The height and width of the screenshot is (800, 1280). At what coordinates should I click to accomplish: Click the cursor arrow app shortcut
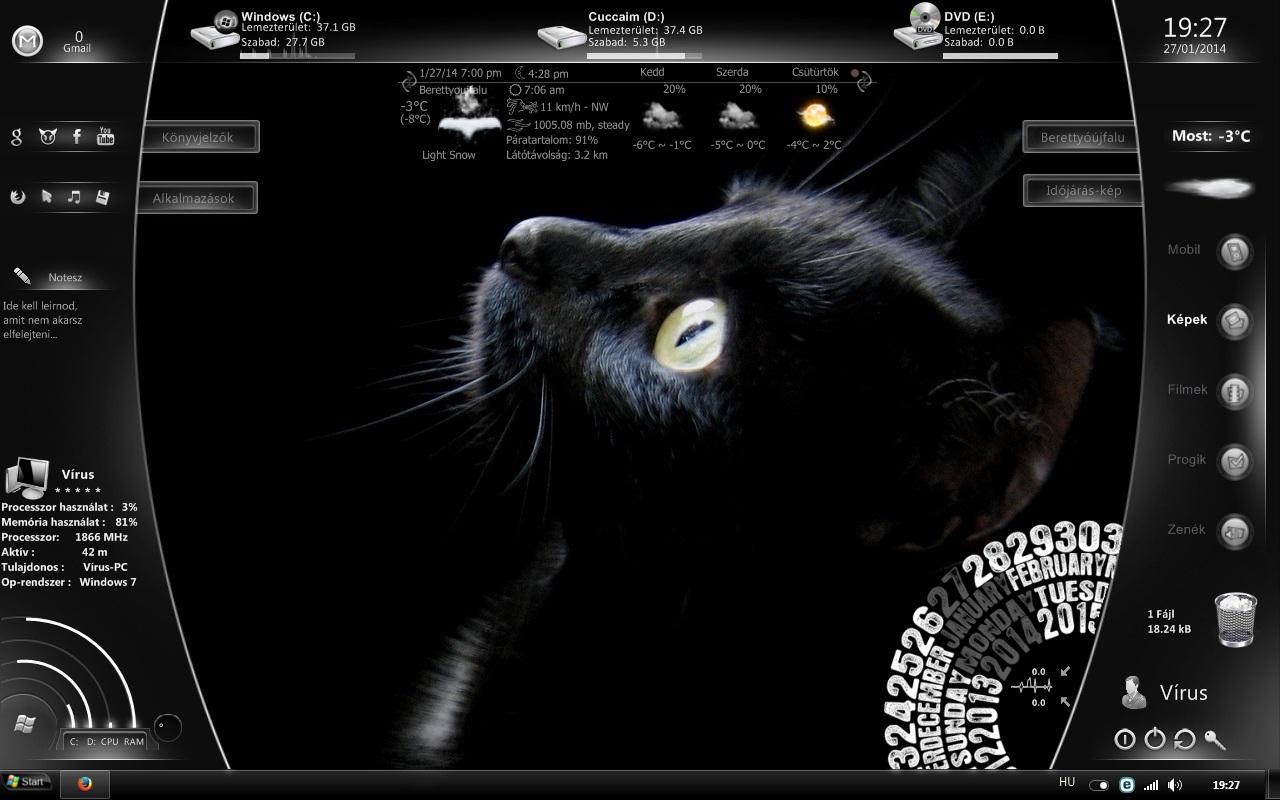coord(46,197)
